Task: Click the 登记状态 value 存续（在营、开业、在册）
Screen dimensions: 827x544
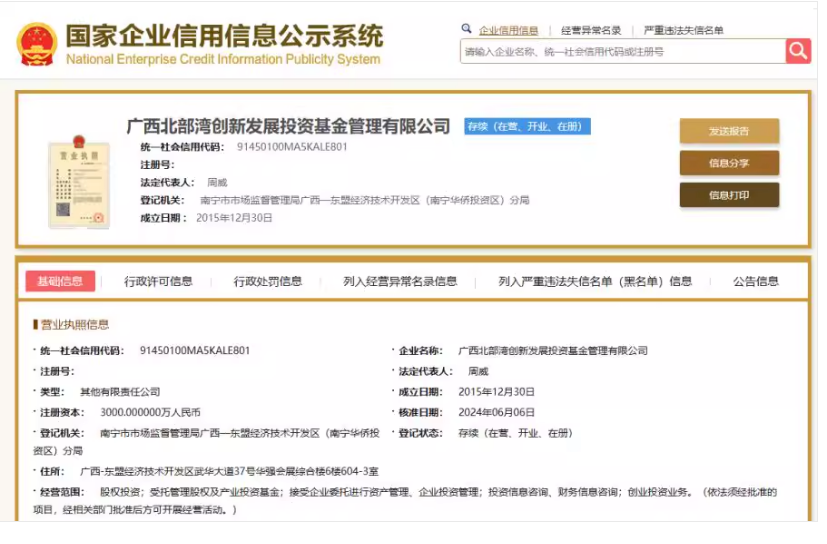Action: (x=515, y=433)
